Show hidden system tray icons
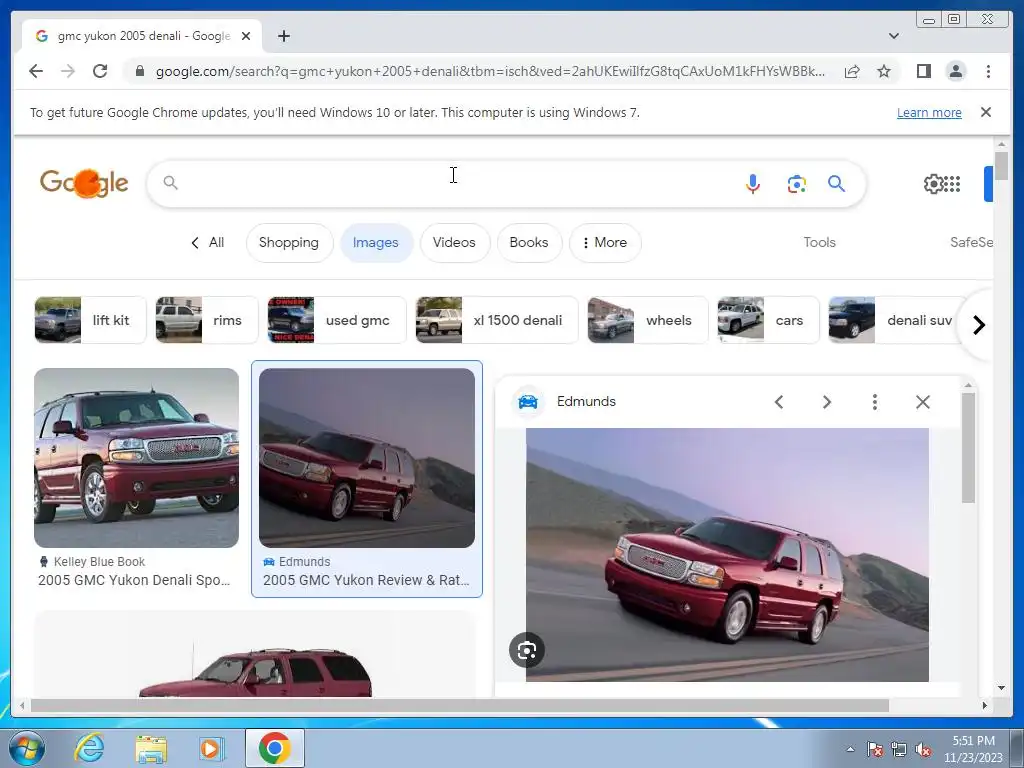This screenshot has height=768, width=1024. [x=850, y=750]
